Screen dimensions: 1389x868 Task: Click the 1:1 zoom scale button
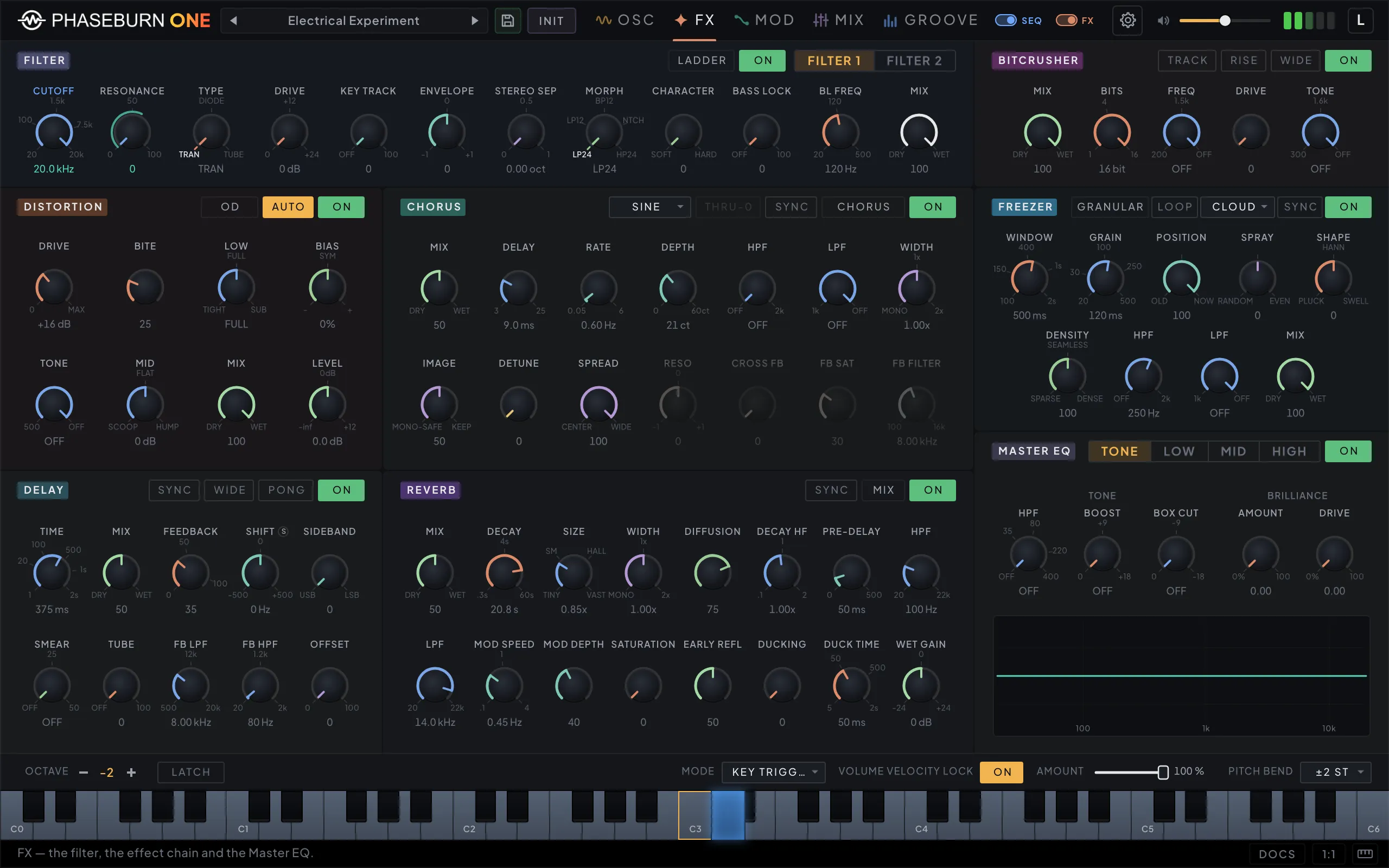(1328, 854)
